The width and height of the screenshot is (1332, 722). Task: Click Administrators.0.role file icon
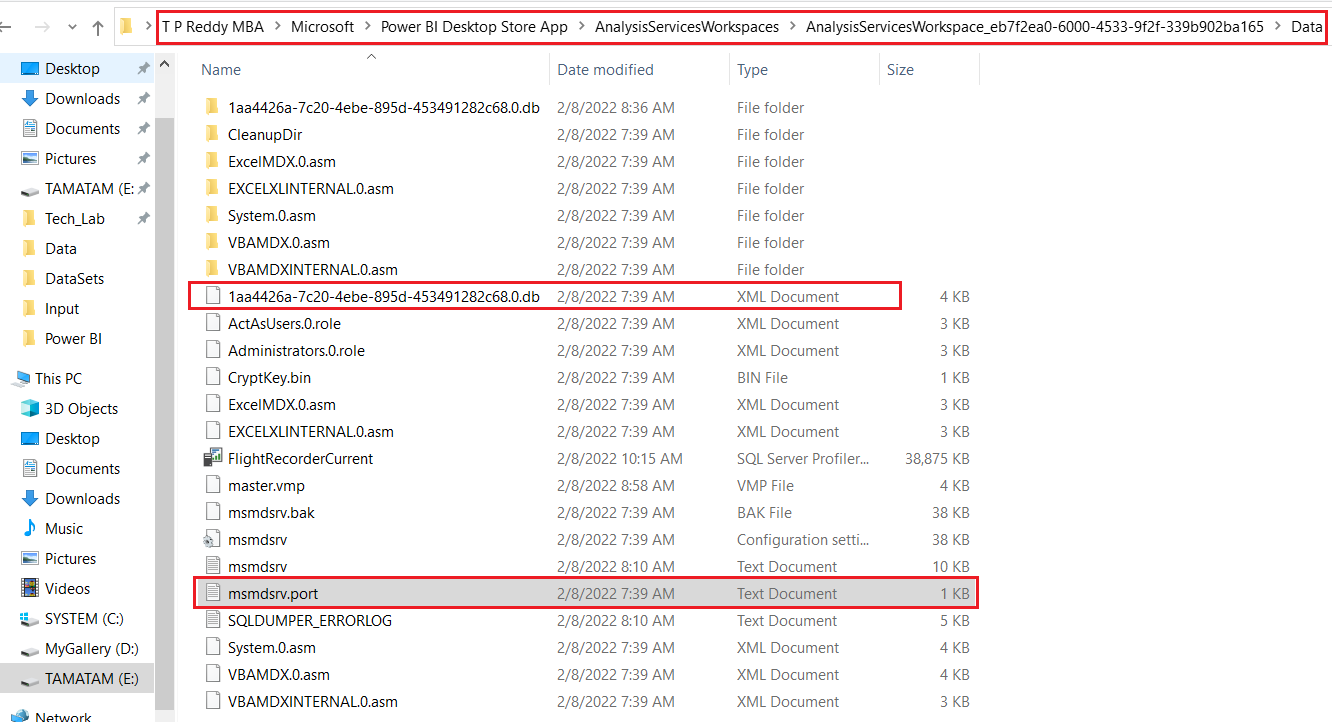211,350
